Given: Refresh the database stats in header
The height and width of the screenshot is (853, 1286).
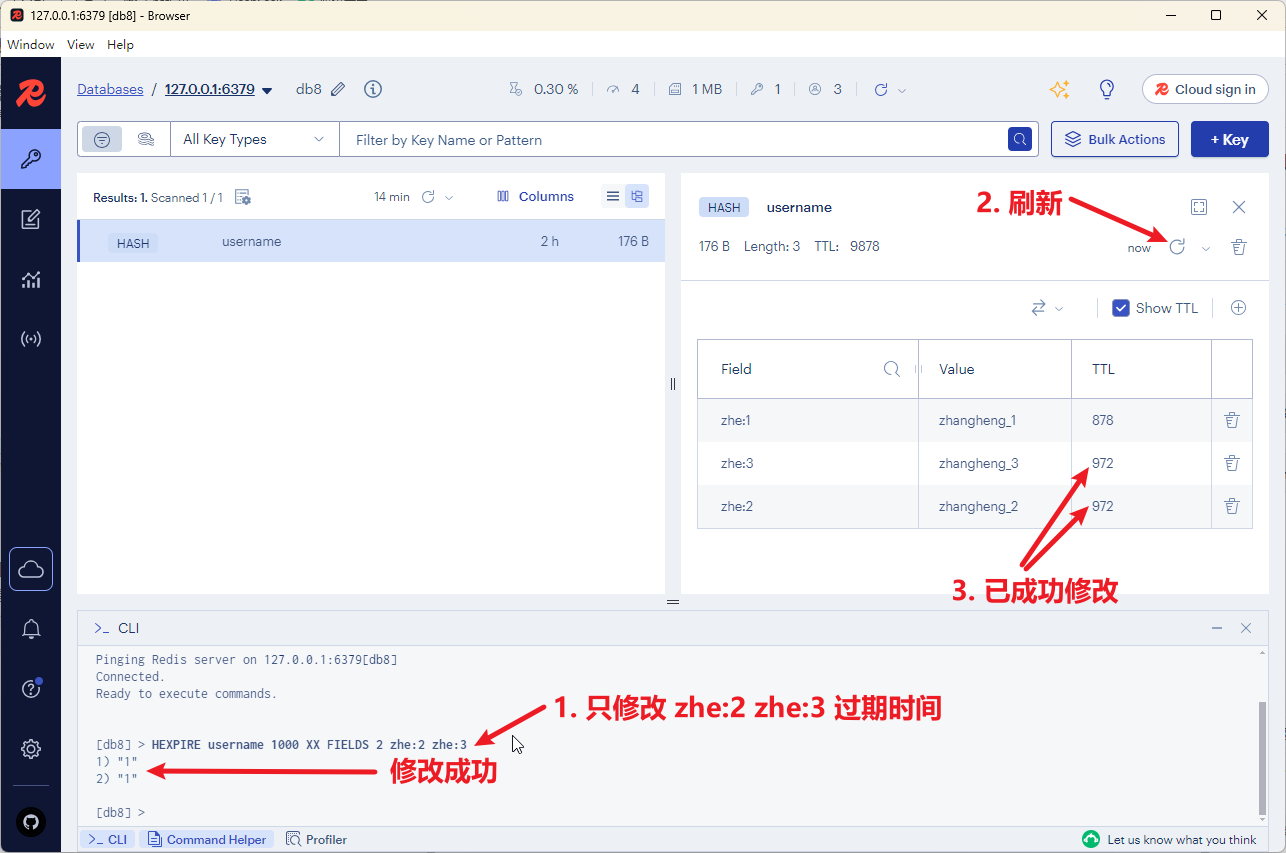Looking at the screenshot, I should (x=881, y=89).
